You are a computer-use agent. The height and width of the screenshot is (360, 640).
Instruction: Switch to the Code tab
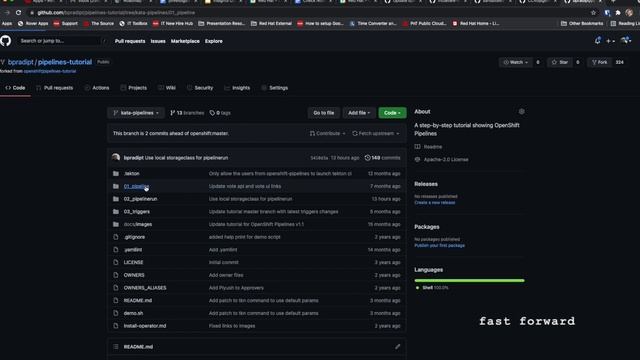(x=15, y=88)
